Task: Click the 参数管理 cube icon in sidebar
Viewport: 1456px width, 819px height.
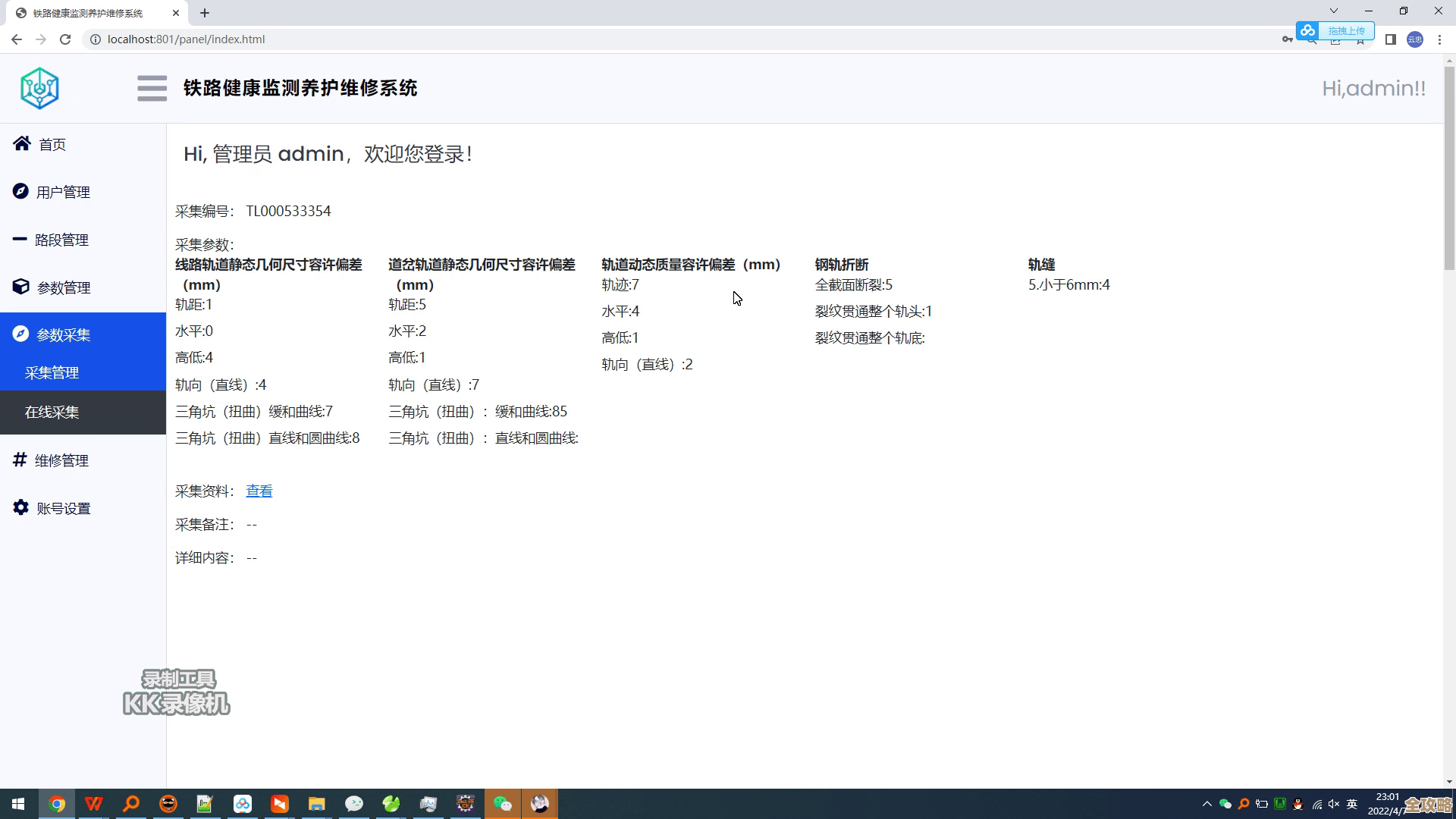Action: coord(20,287)
